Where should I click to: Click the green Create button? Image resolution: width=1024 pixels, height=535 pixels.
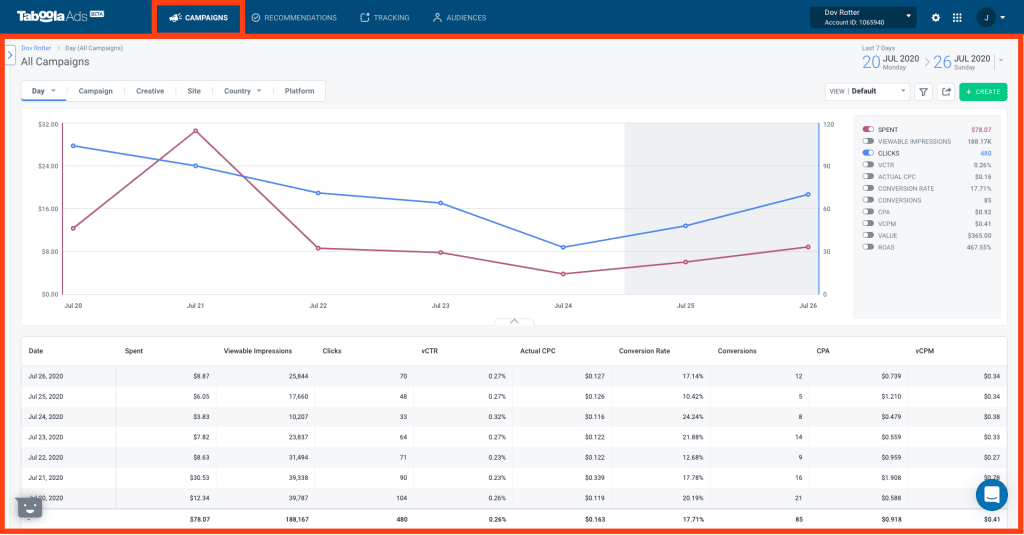point(983,91)
